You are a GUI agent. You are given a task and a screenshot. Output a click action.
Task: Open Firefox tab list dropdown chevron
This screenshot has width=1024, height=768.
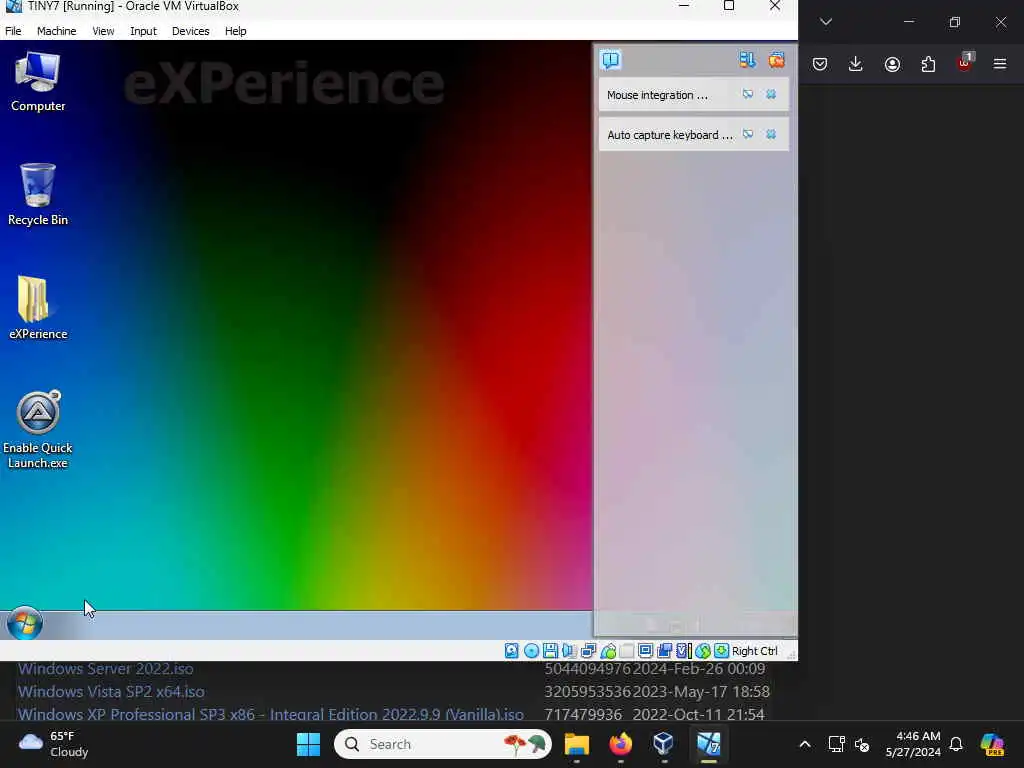click(x=825, y=22)
